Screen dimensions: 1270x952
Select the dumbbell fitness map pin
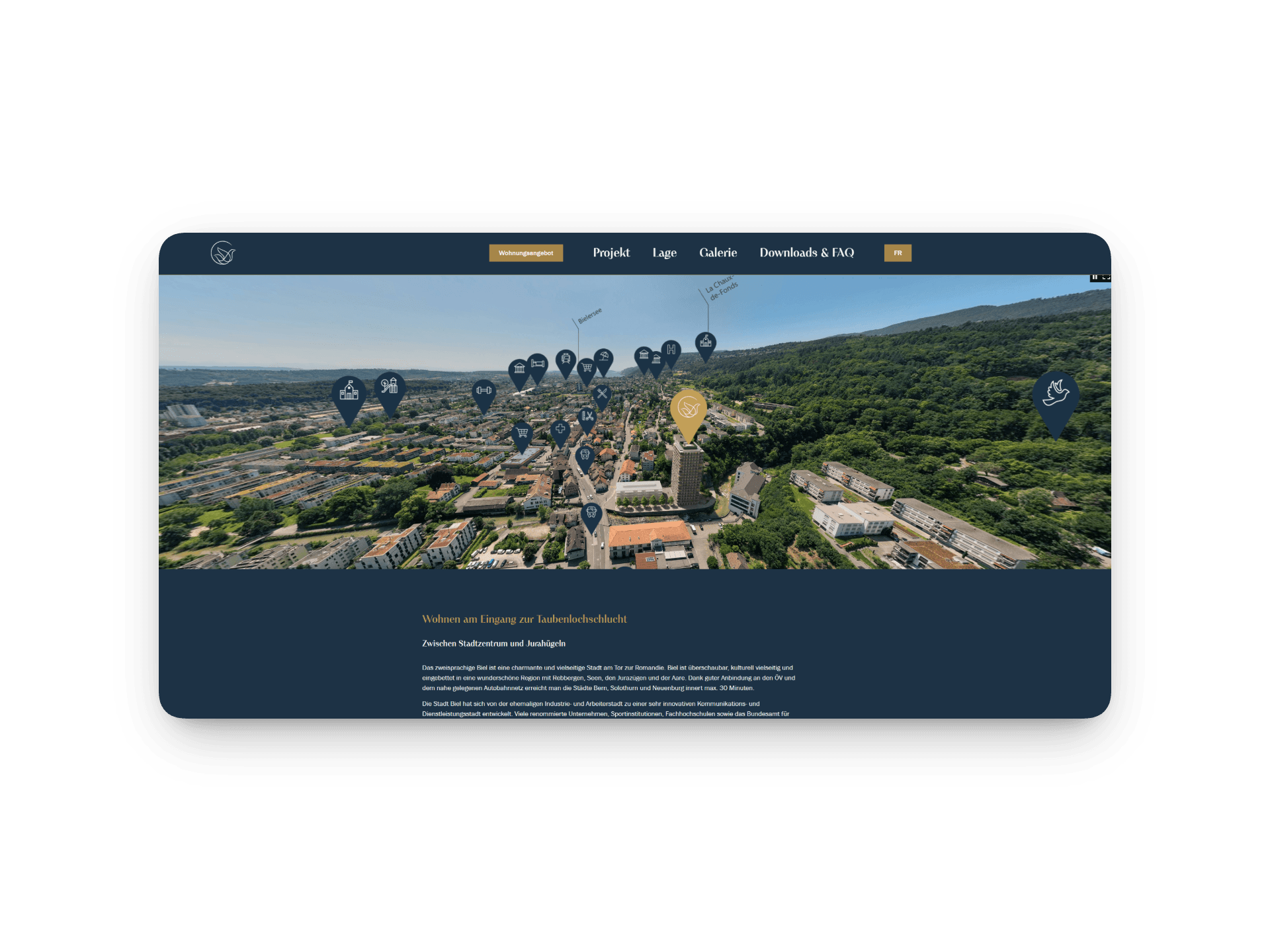point(484,391)
